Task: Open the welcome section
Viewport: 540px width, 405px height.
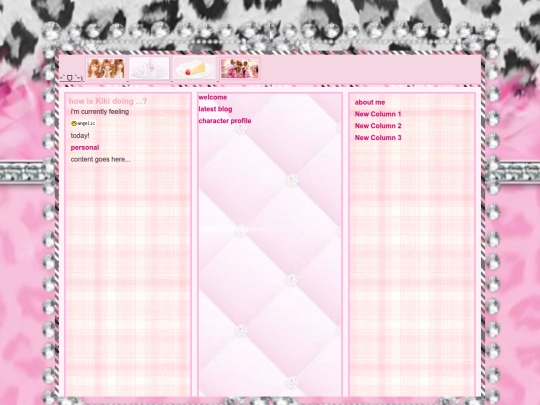Action: [x=212, y=97]
